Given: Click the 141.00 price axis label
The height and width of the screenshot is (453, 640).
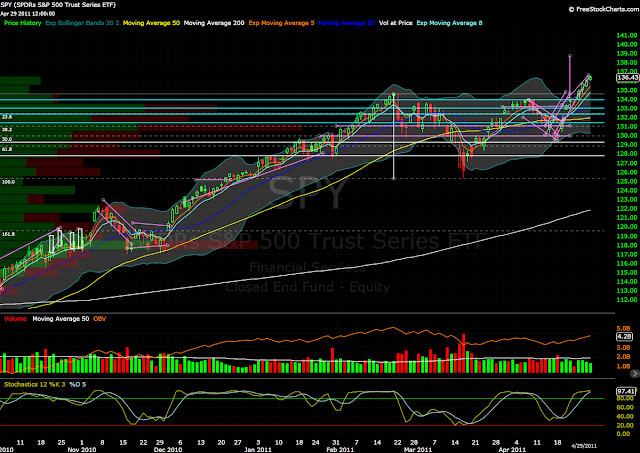Looking at the screenshot, I should click(x=627, y=36).
